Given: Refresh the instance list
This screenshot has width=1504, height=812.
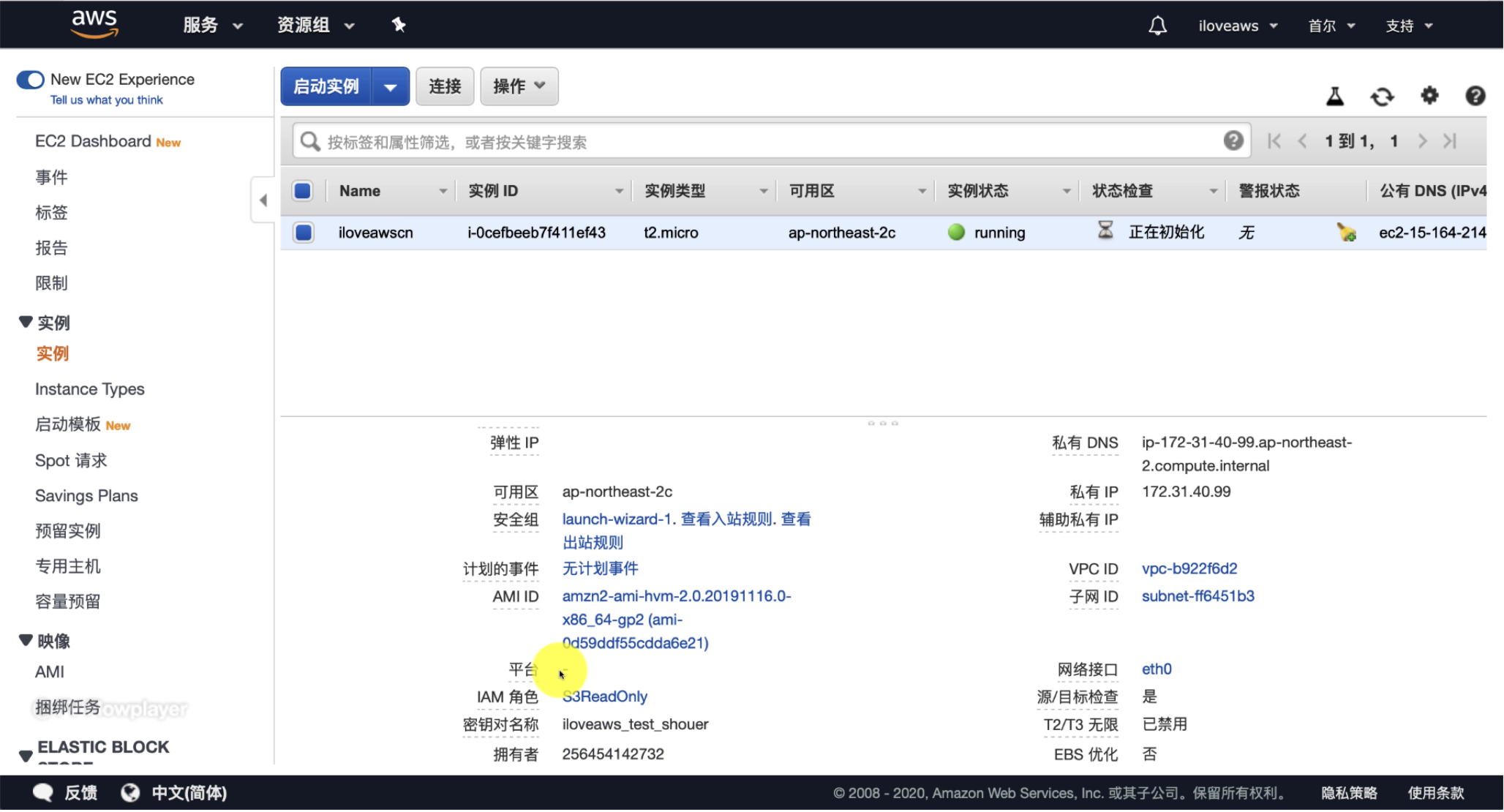Looking at the screenshot, I should [x=1382, y=96].
